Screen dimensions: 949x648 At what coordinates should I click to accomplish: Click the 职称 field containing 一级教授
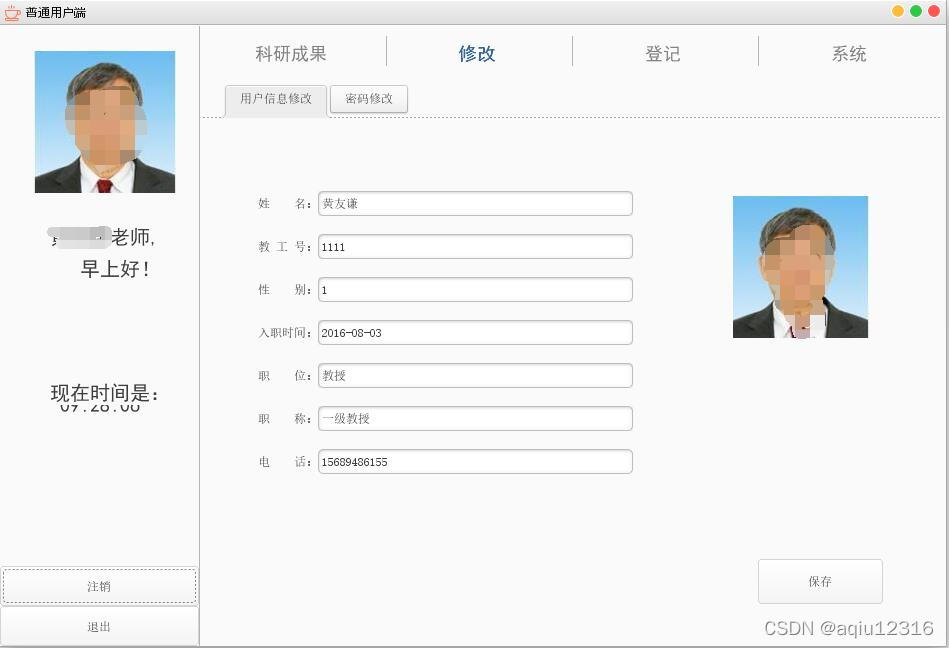coord(474,418)
